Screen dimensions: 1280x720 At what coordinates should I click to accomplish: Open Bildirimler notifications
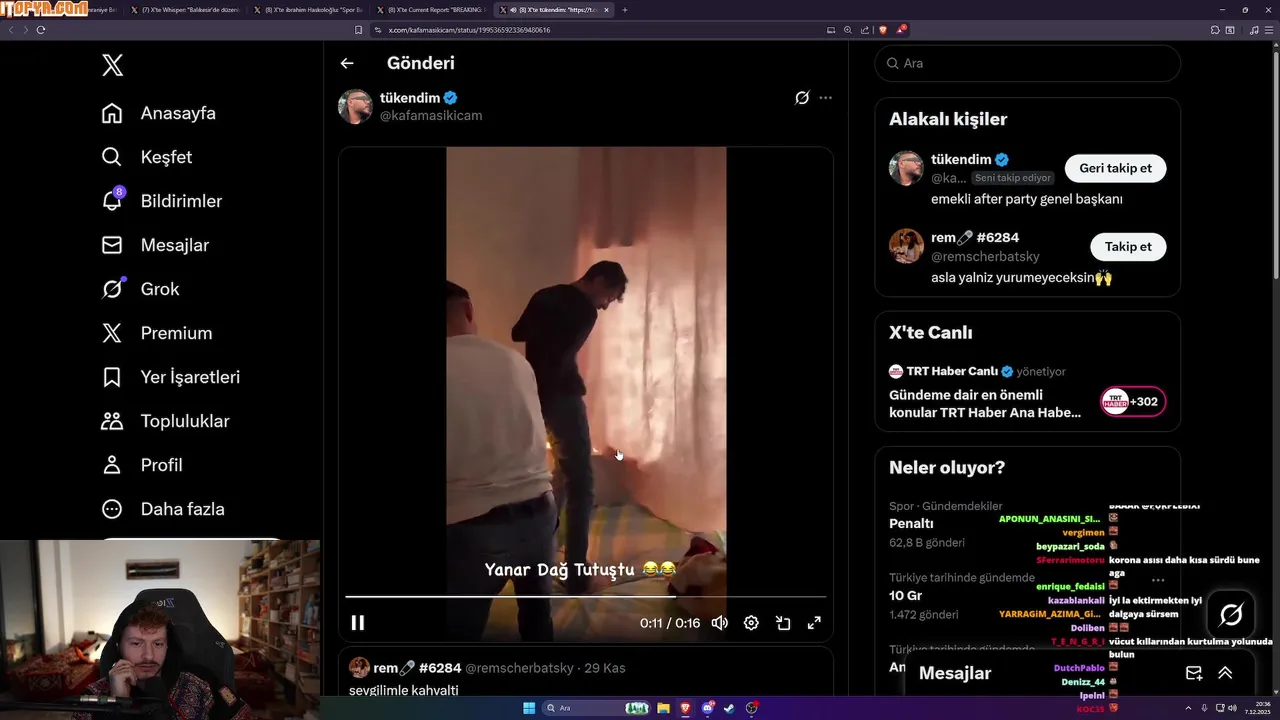[x=162, y=201]
